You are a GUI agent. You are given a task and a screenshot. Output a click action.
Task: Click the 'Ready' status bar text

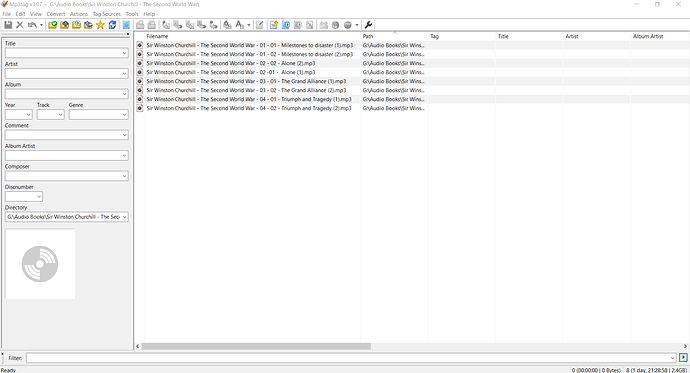point(8,370)
